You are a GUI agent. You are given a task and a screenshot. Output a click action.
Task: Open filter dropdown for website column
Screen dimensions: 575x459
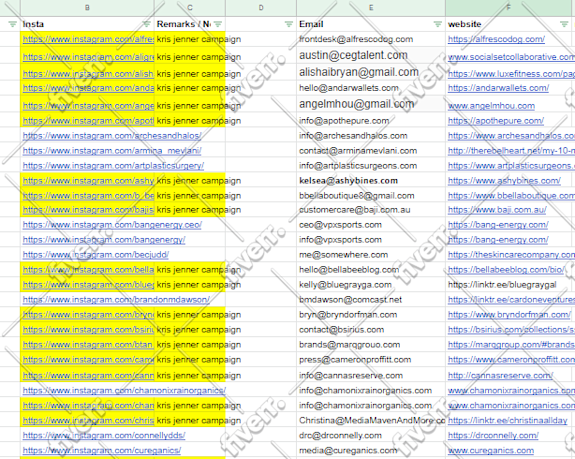click(x=564, y=24)
